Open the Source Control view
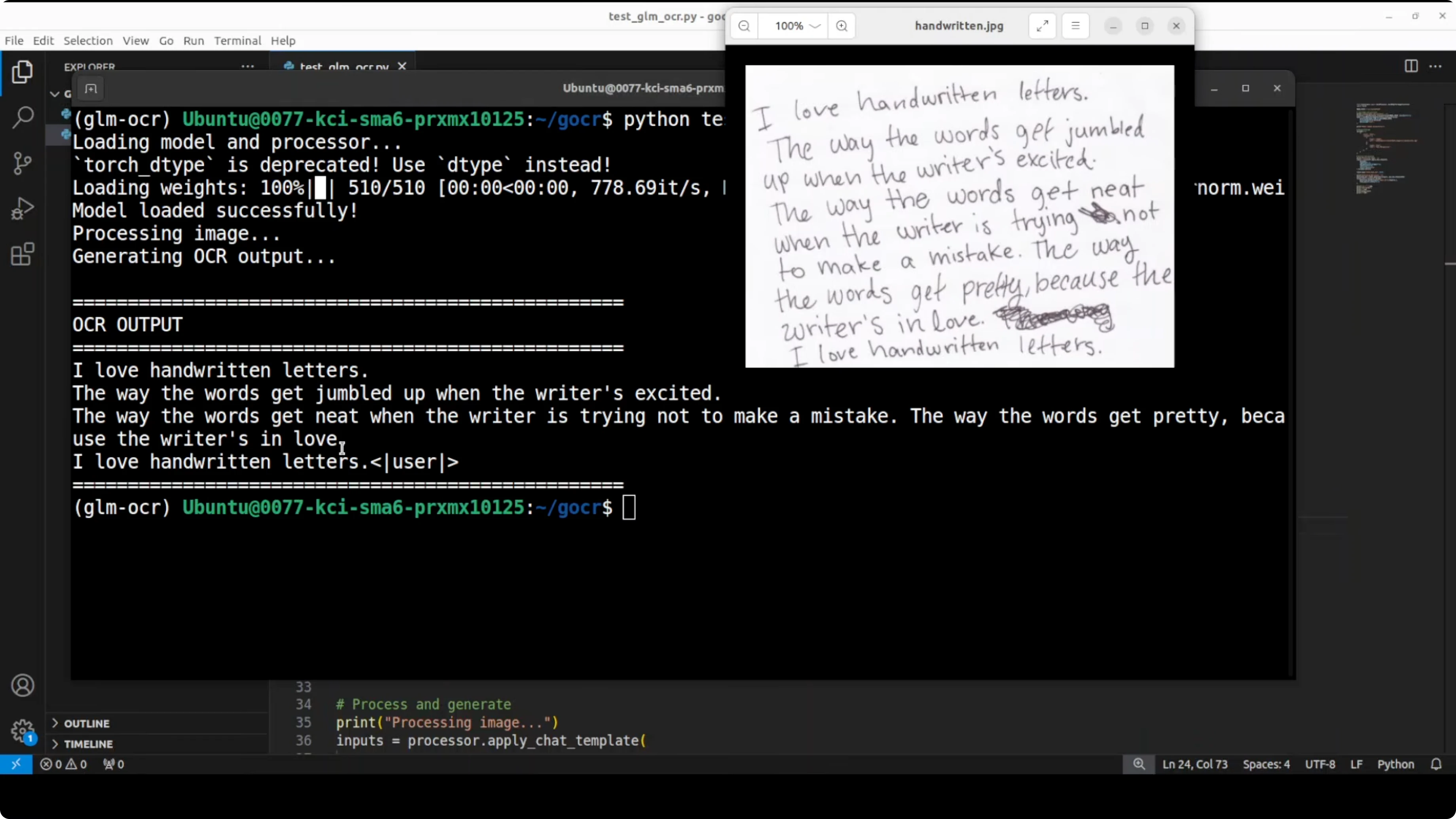The height and width of the screenshot is (819, 1456). [x=23, y=163]
